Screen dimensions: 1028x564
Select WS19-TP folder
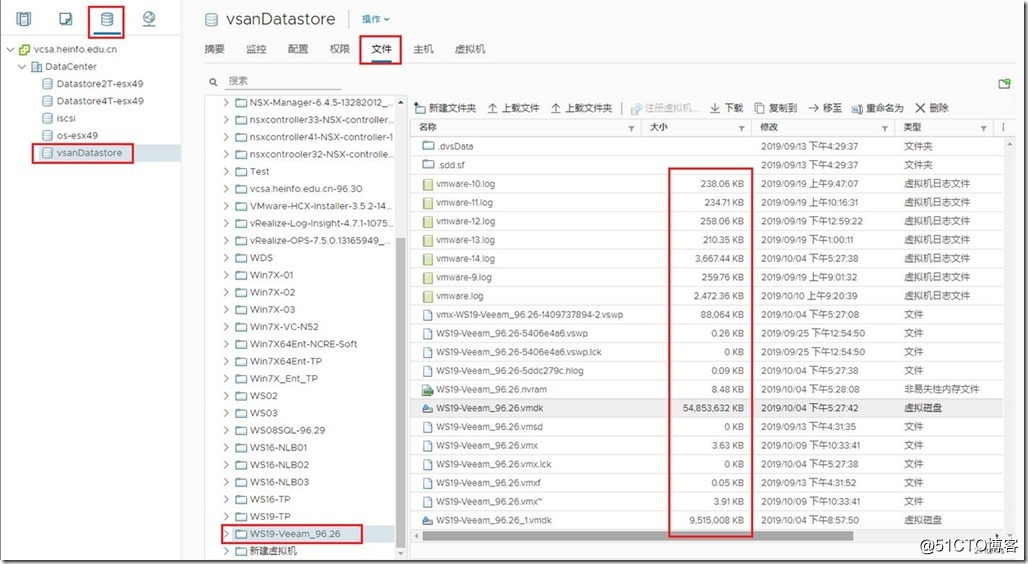tap(270, 517)
